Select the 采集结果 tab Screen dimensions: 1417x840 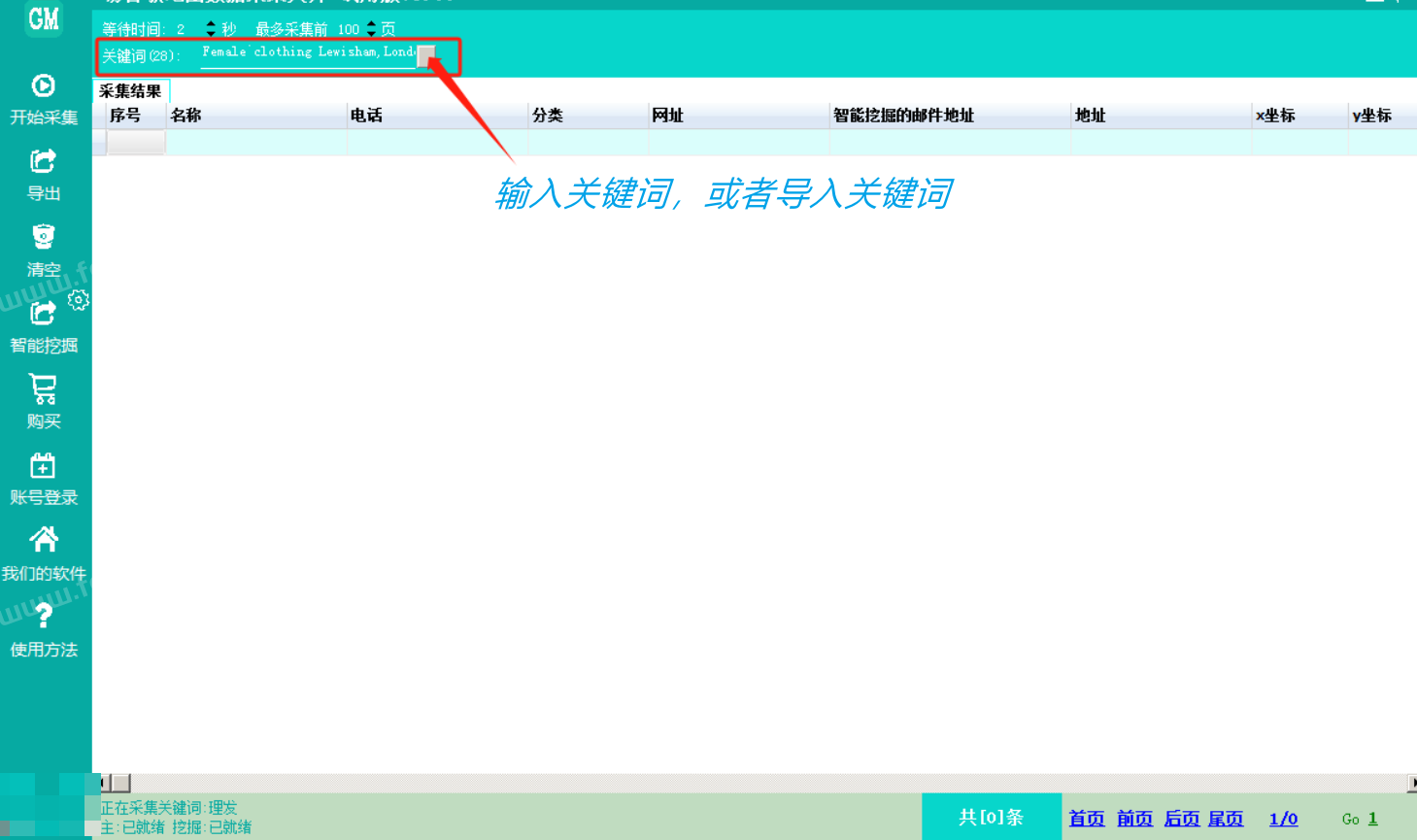tap(131, 91)
